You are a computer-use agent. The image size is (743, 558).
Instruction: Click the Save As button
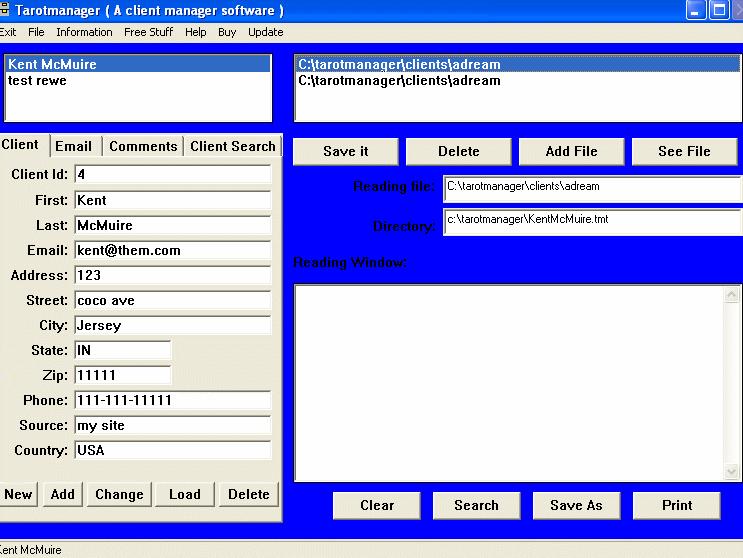576,505
